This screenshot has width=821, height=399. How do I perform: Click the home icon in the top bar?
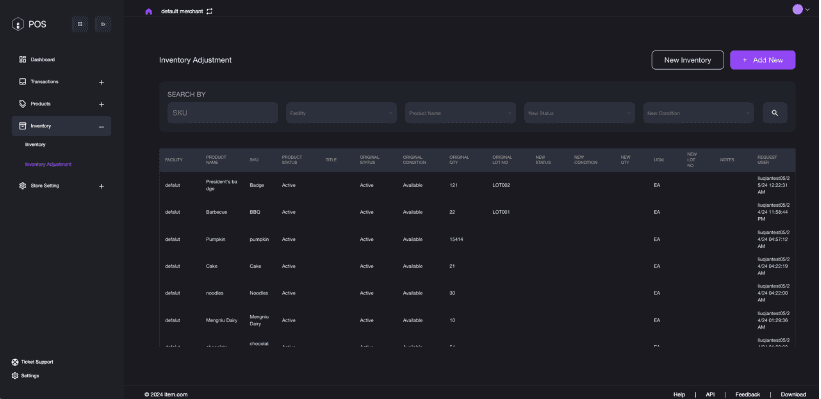pos(149,11)
